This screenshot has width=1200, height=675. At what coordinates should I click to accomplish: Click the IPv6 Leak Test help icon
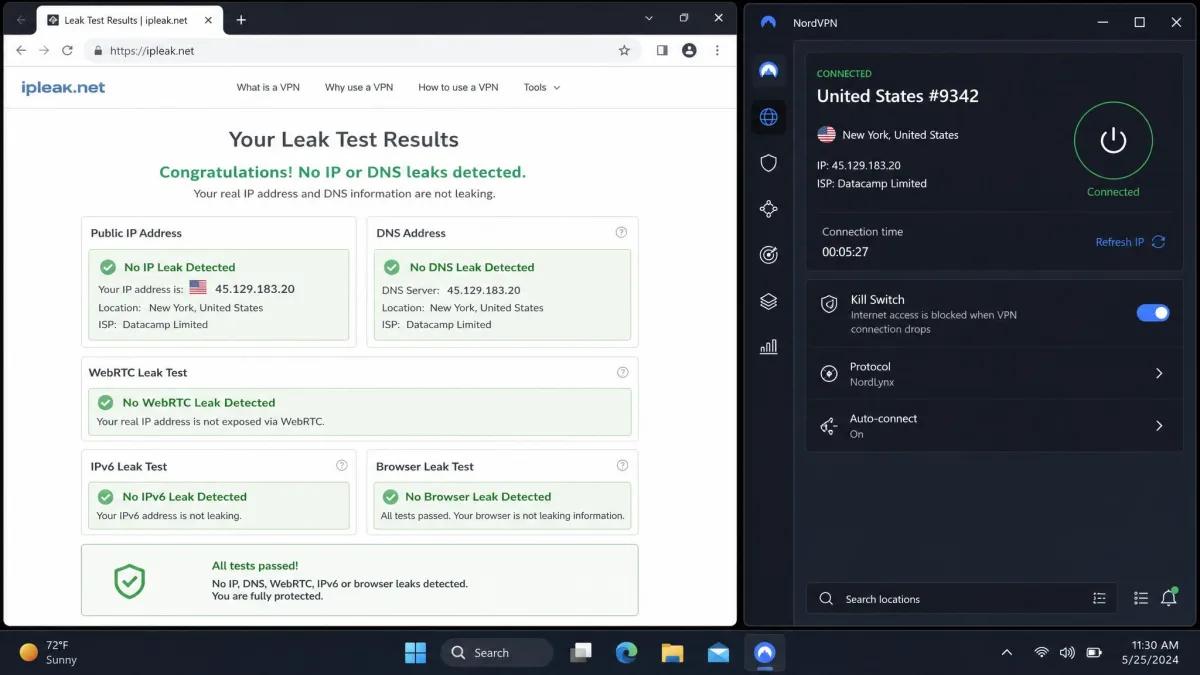click(x=341, y=465)
